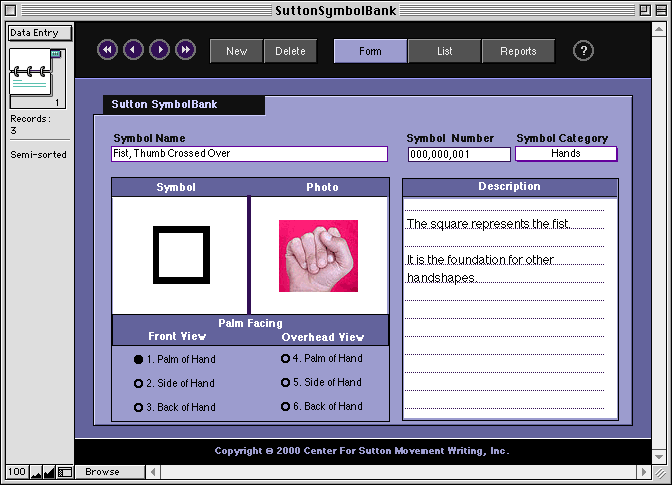Click the SuttonSymbolBank window title
The width and height of the screenshot is (672, 485).
[336, 10]
